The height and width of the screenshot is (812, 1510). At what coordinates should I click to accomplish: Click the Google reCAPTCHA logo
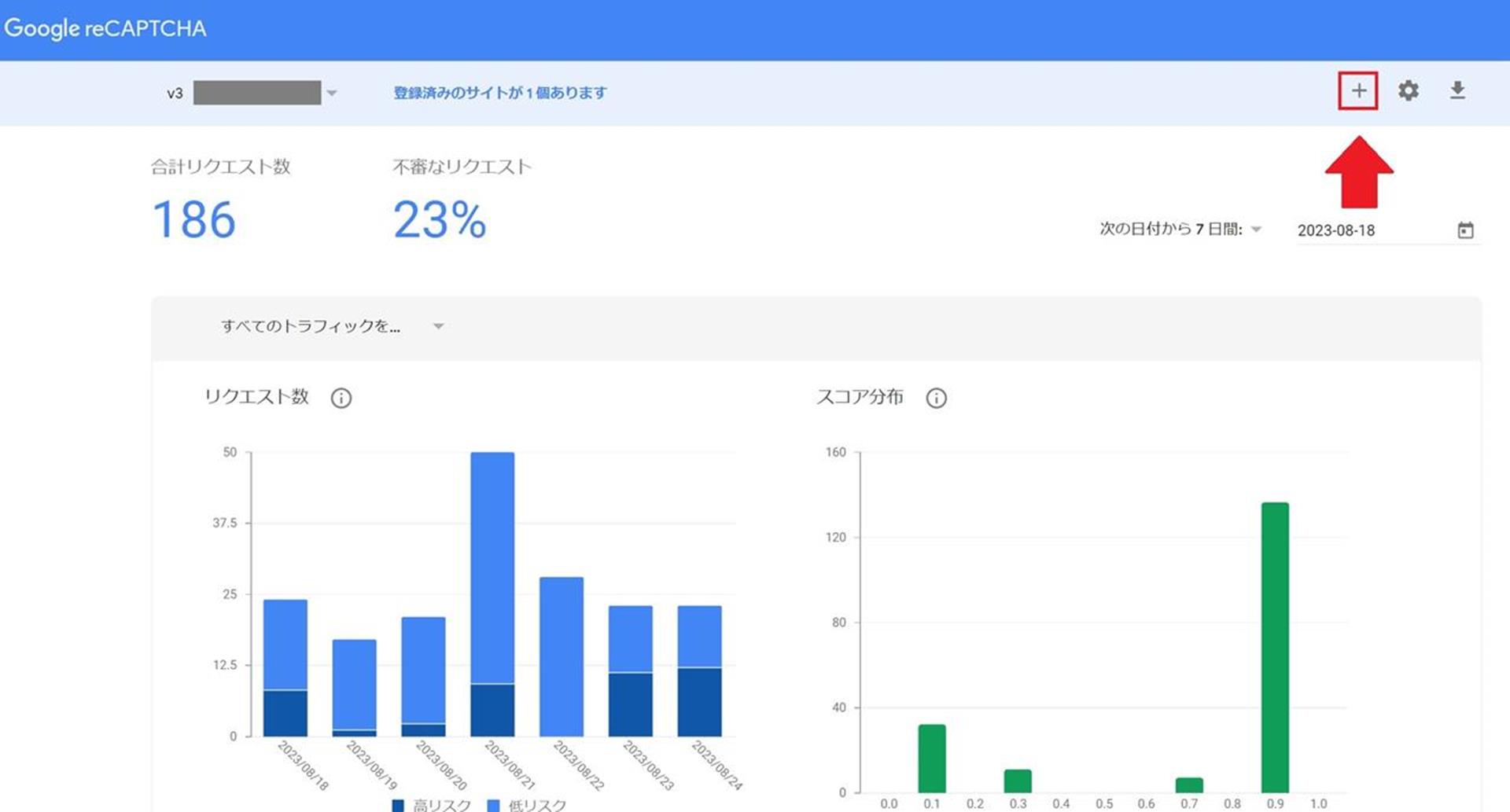(x=105, y=29)
